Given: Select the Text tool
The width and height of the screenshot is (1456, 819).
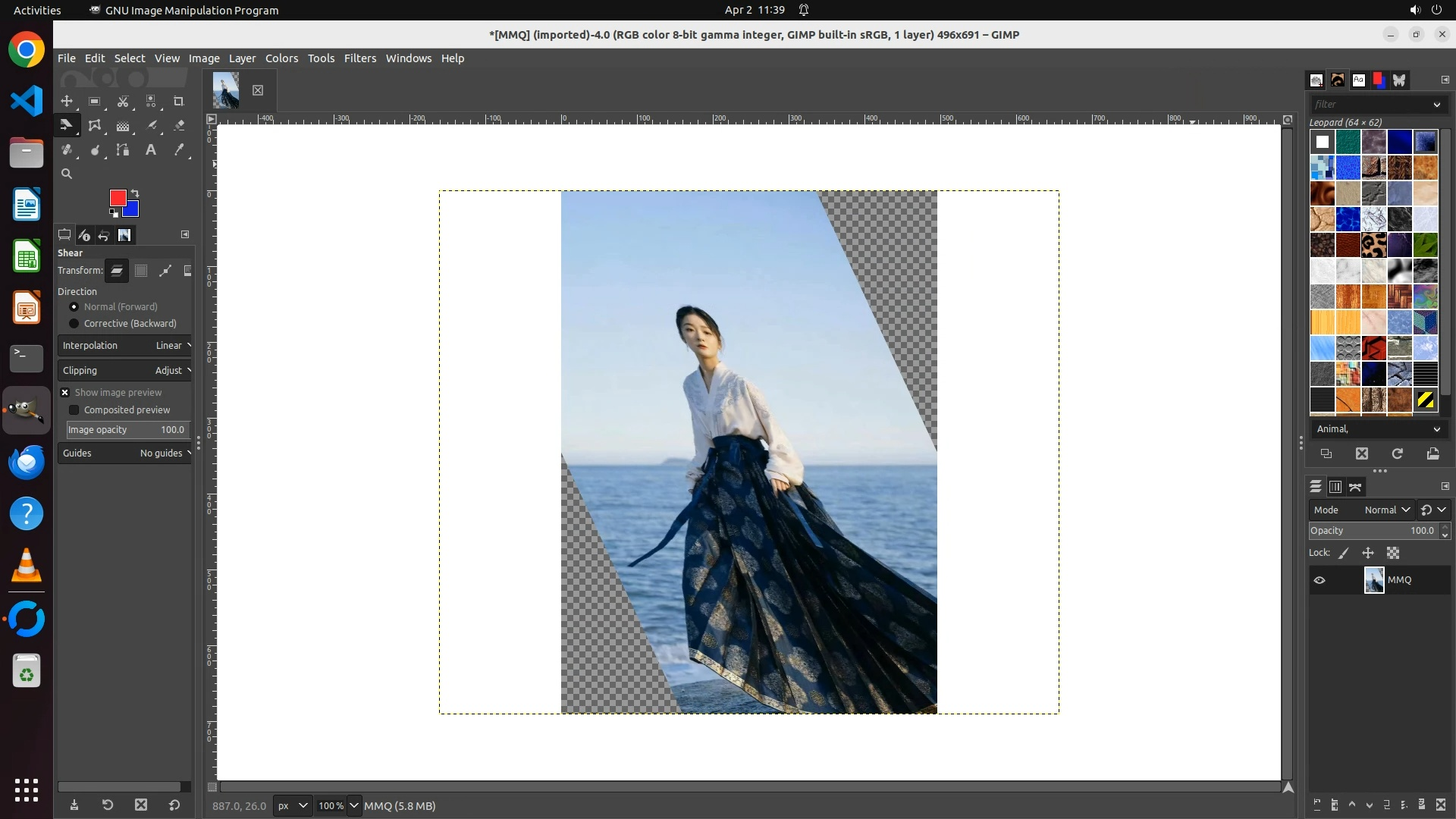Looking at the screenshot, I should pos(151,150).
